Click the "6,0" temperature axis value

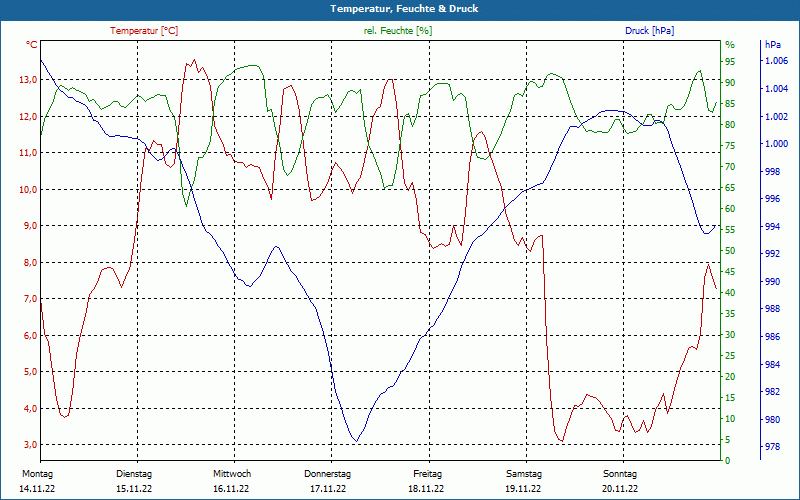click(31, 335)
